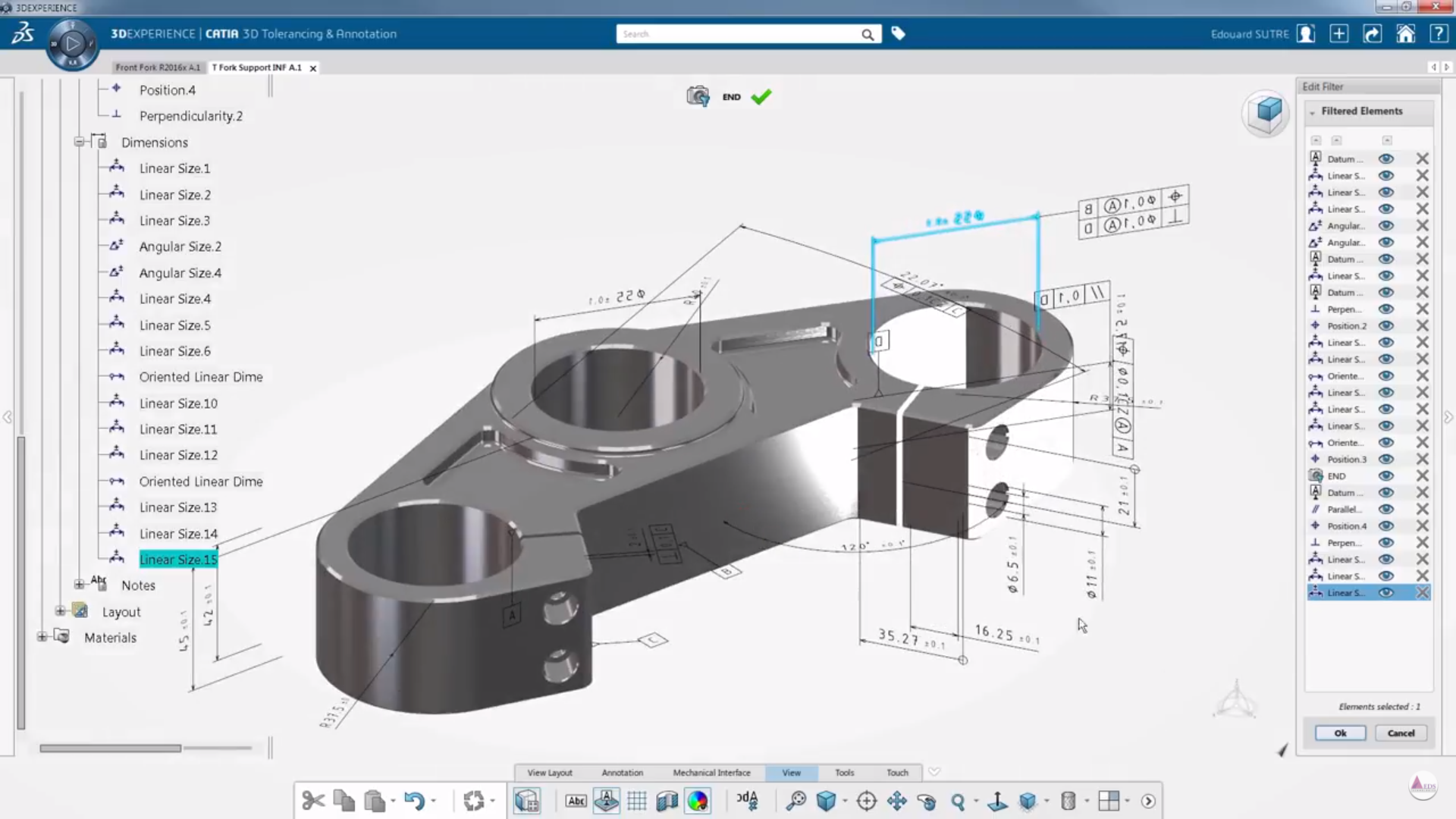The image size is (1456, 819).
Task: Open the Undo dropdown arrow
Action: point(434,801)
